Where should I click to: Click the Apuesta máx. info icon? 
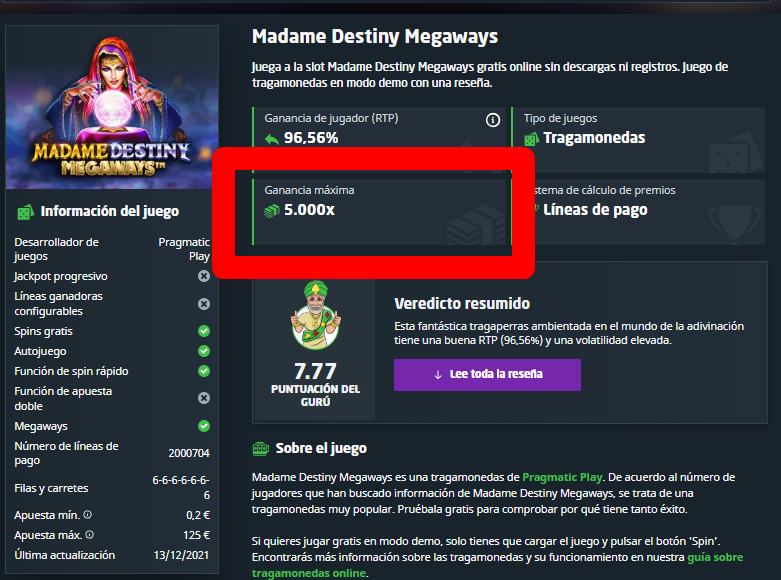(90, 534)
